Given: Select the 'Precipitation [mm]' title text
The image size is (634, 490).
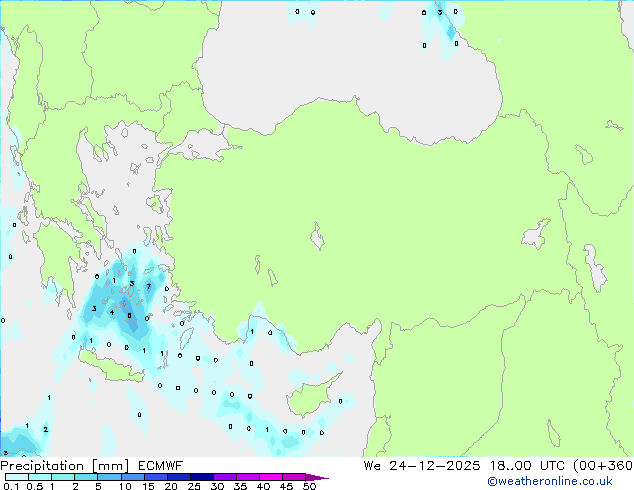Looking at the screenshot, I should 64,466.
